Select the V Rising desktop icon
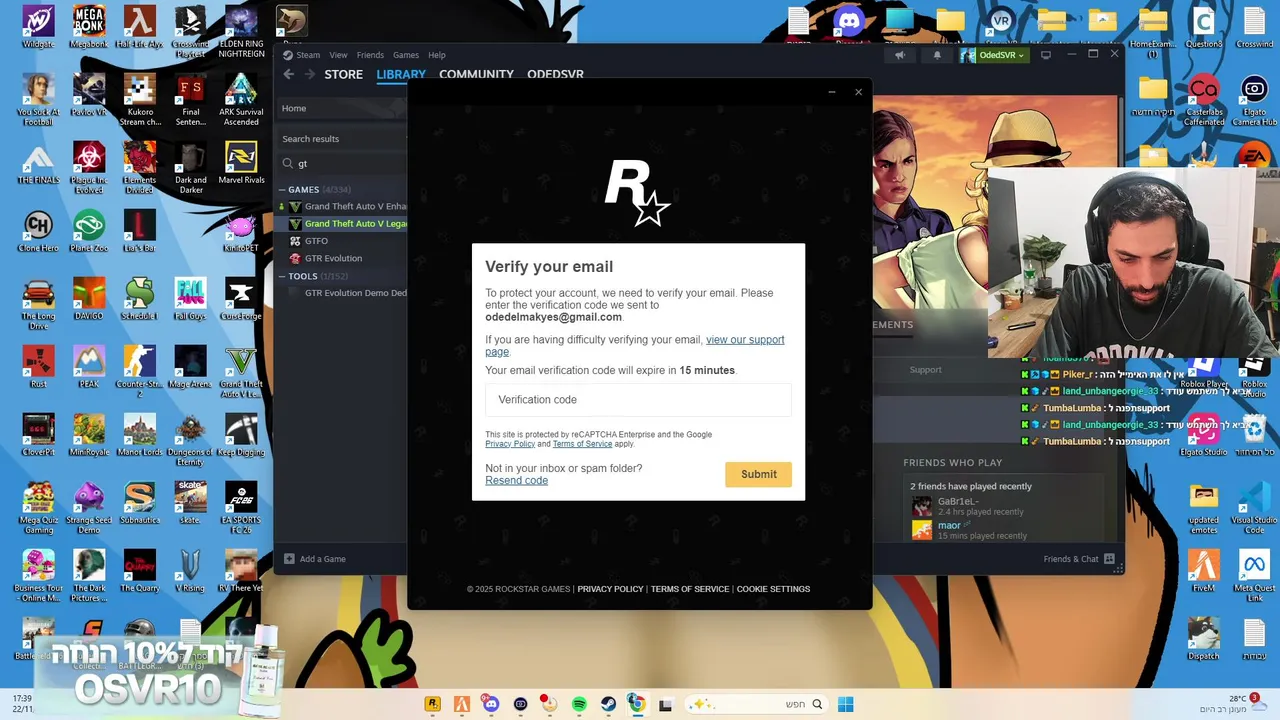Viewport: 1280px width, 720px height. click(190, 571)
